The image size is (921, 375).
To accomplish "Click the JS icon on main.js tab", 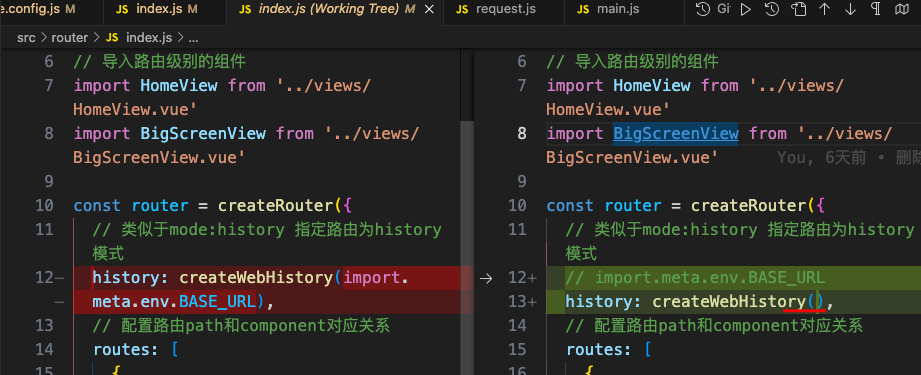I will click(x=583, y=9).
